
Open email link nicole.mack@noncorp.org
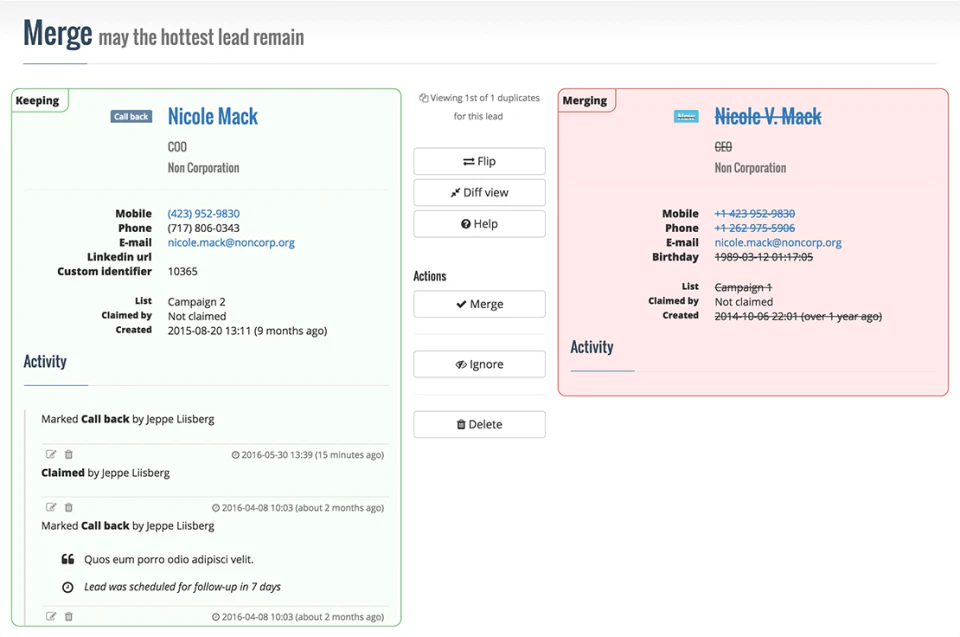pyautogui.click(x=231, y=242)
